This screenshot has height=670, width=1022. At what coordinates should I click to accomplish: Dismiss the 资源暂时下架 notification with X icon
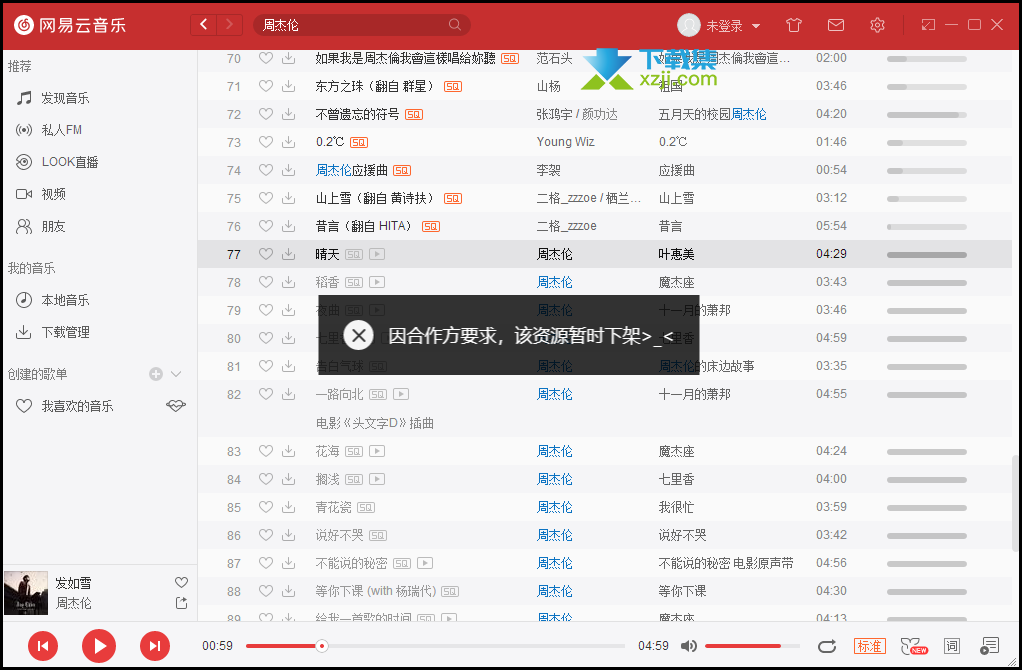click(358, 335)
